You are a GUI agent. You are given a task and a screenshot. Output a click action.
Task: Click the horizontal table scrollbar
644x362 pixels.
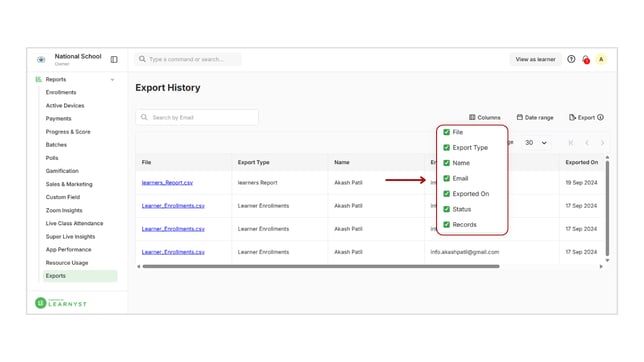point(321,266)
